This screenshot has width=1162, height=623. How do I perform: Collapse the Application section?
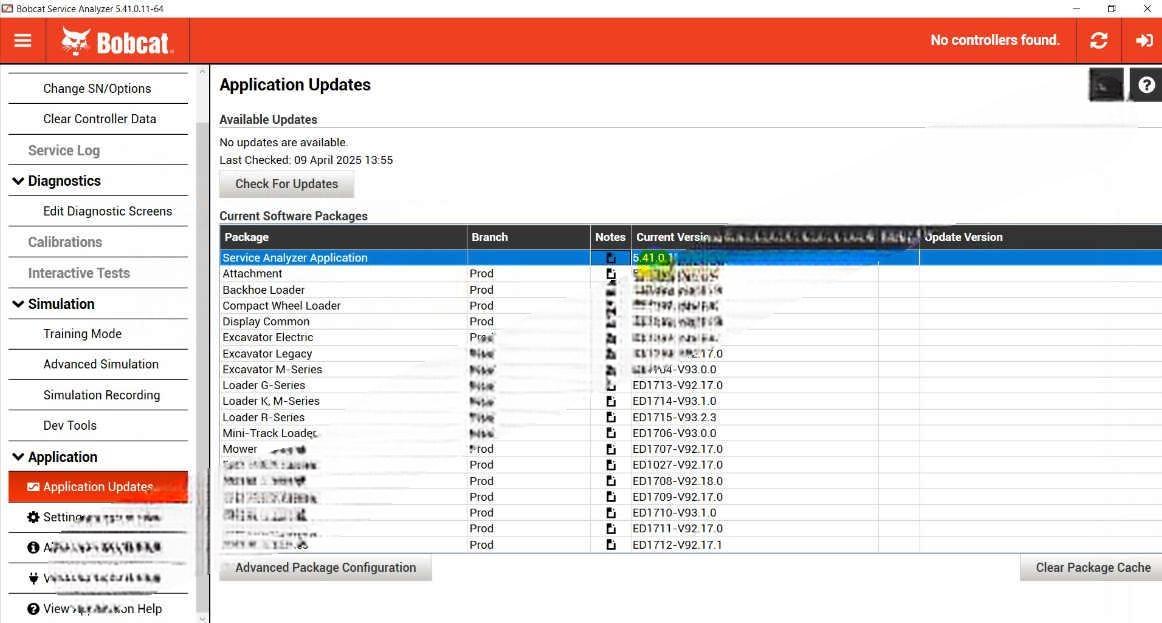pos(19,457)
